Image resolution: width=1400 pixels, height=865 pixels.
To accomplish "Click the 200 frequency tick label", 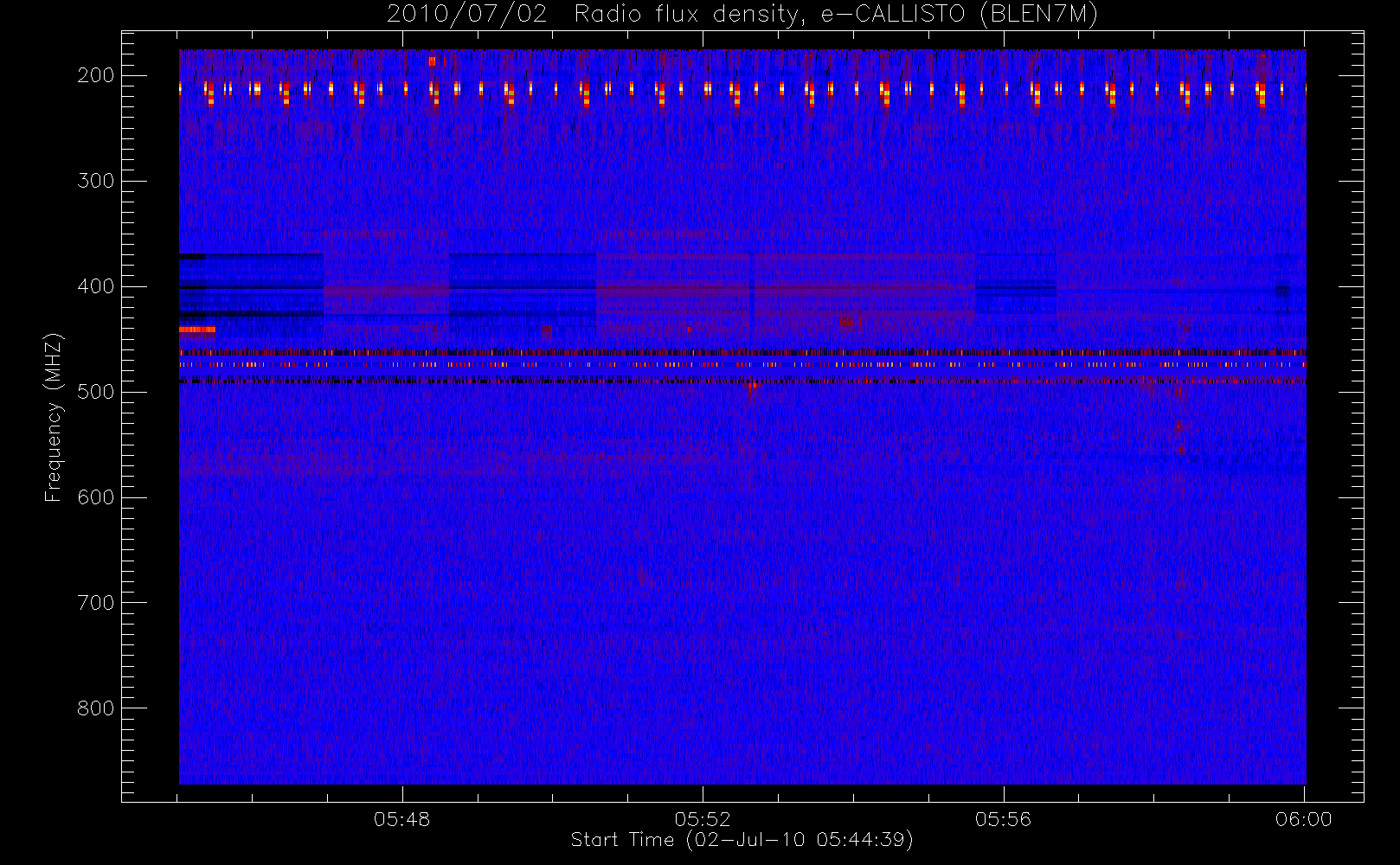I will [95, 75].
